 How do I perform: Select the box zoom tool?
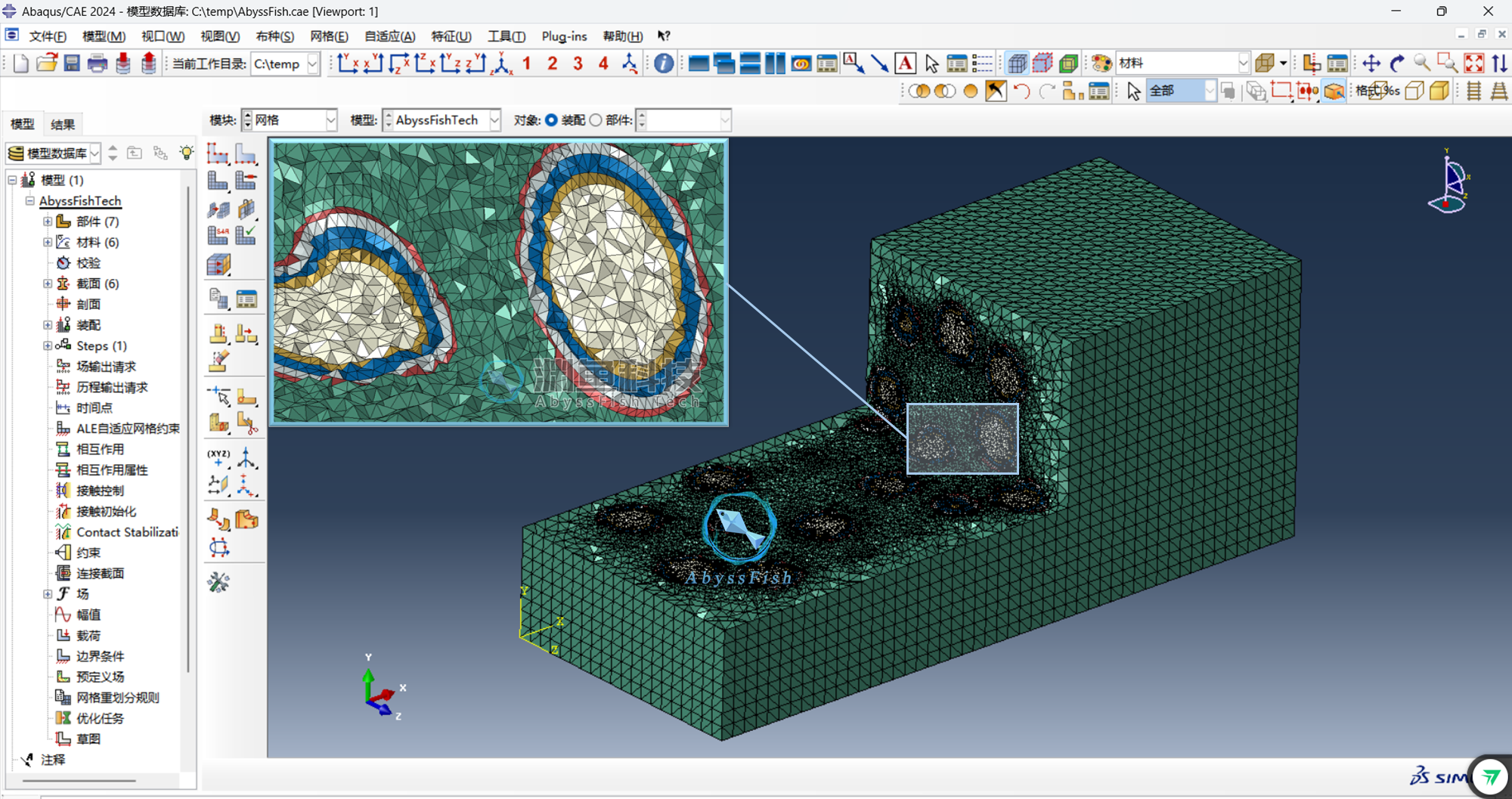click(1448, 63)
